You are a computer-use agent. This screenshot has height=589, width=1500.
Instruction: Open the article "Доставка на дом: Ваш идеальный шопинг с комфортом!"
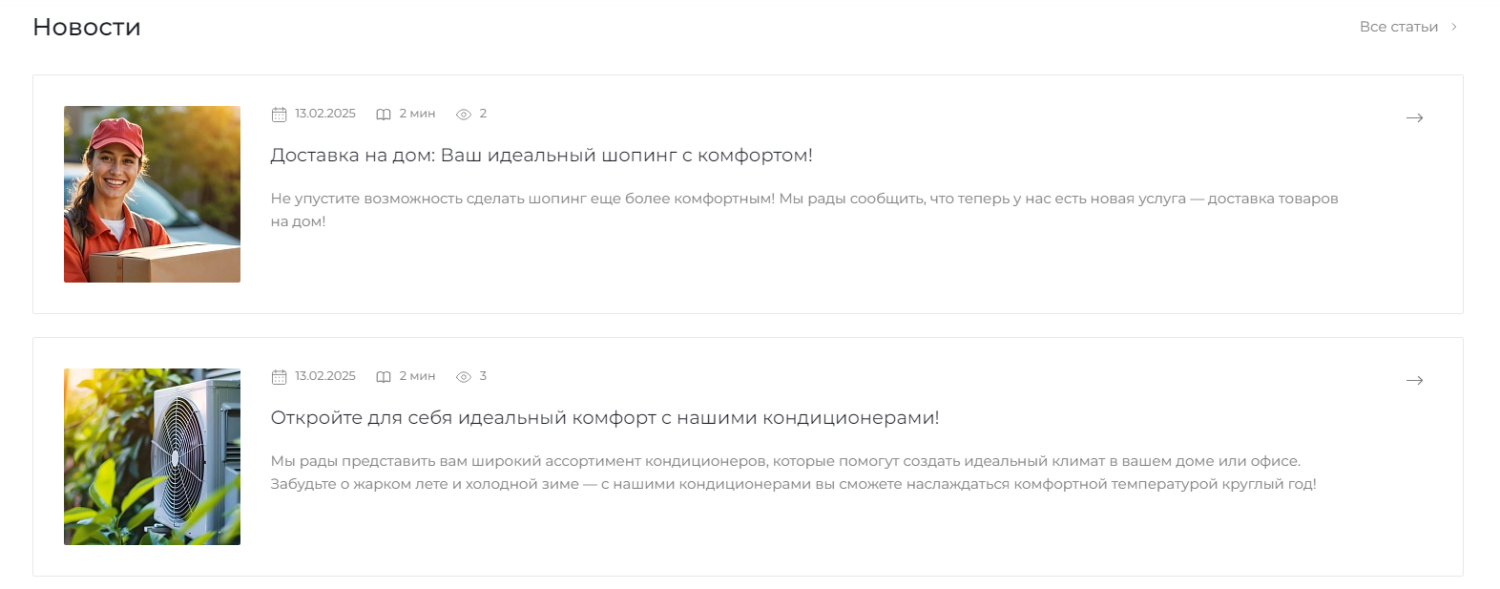click(x=542, y=155)
